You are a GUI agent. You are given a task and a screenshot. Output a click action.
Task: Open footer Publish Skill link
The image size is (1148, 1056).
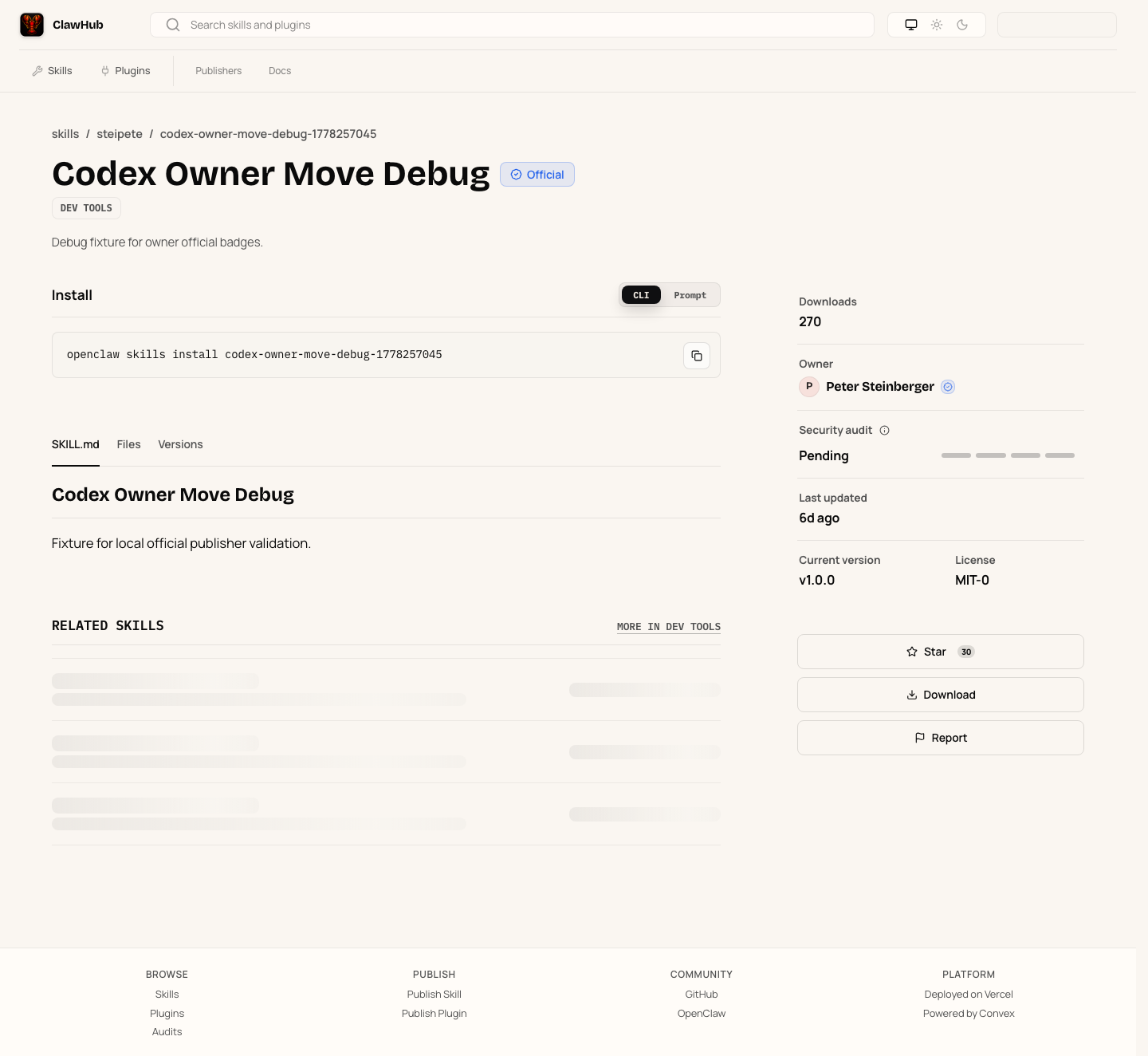pos(434,995)
